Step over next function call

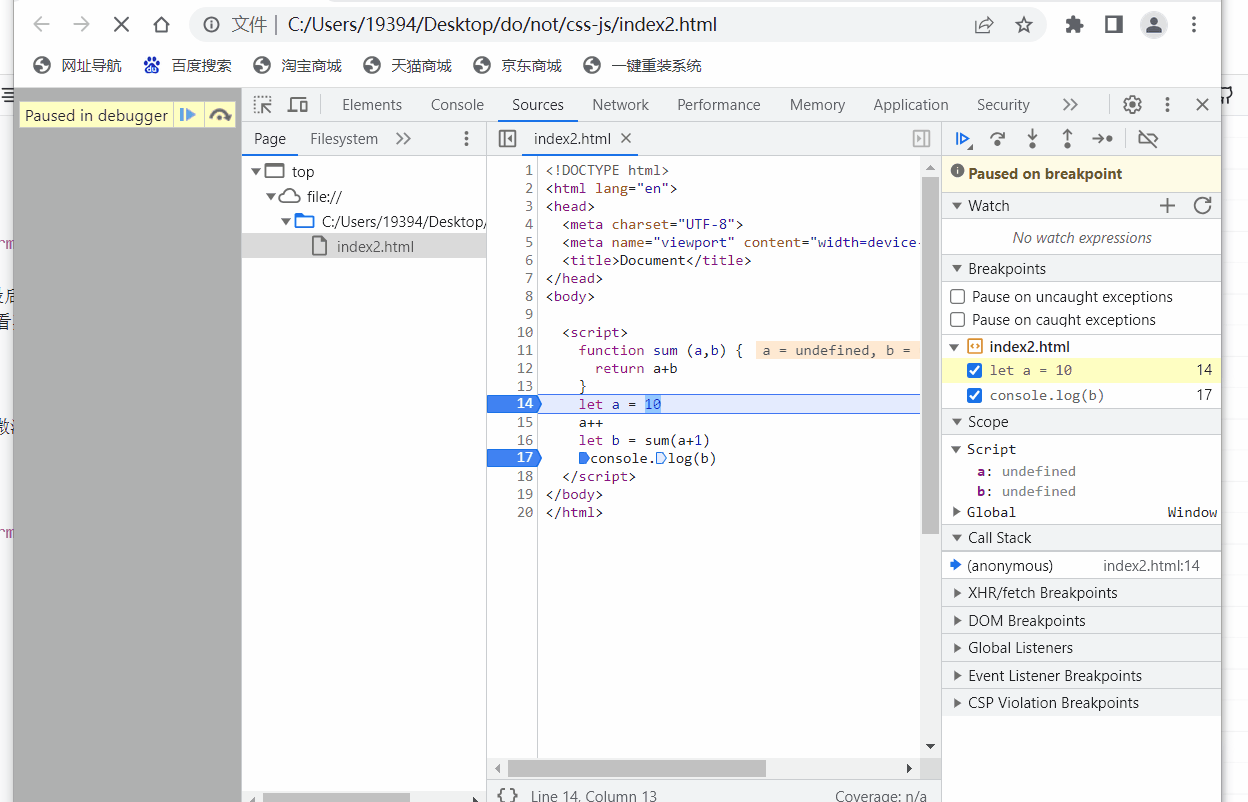click(x=997, y=139)
